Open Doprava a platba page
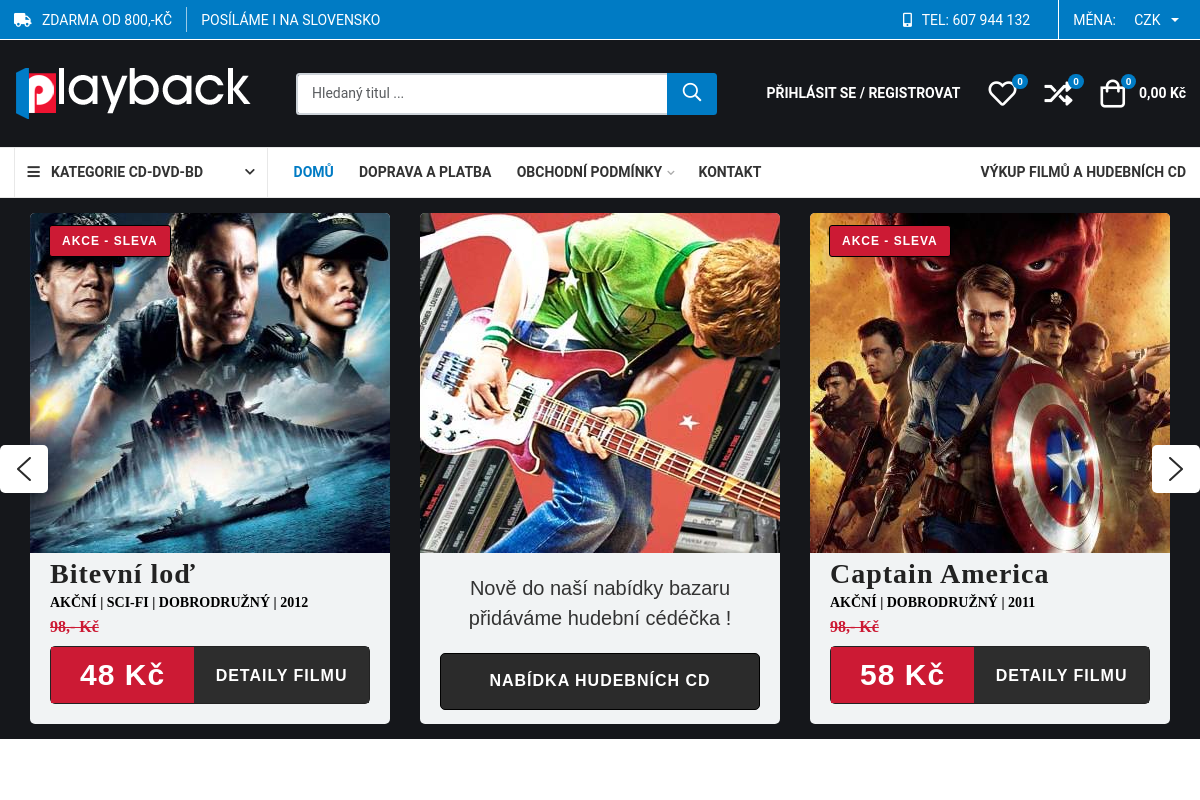The image size is (1200, 800). (425, 172)
